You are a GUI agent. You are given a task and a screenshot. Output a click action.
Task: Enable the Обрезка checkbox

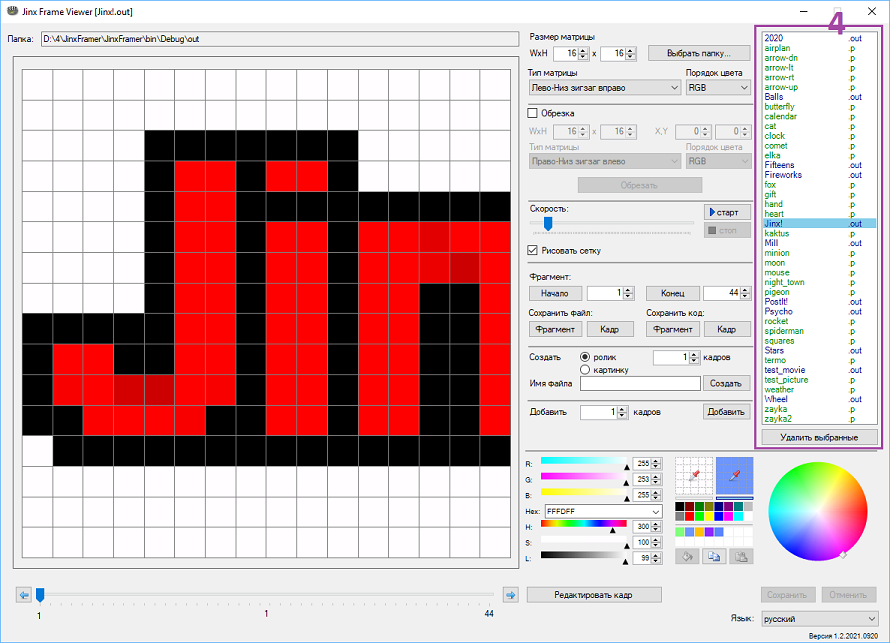(x=532, y=113)
